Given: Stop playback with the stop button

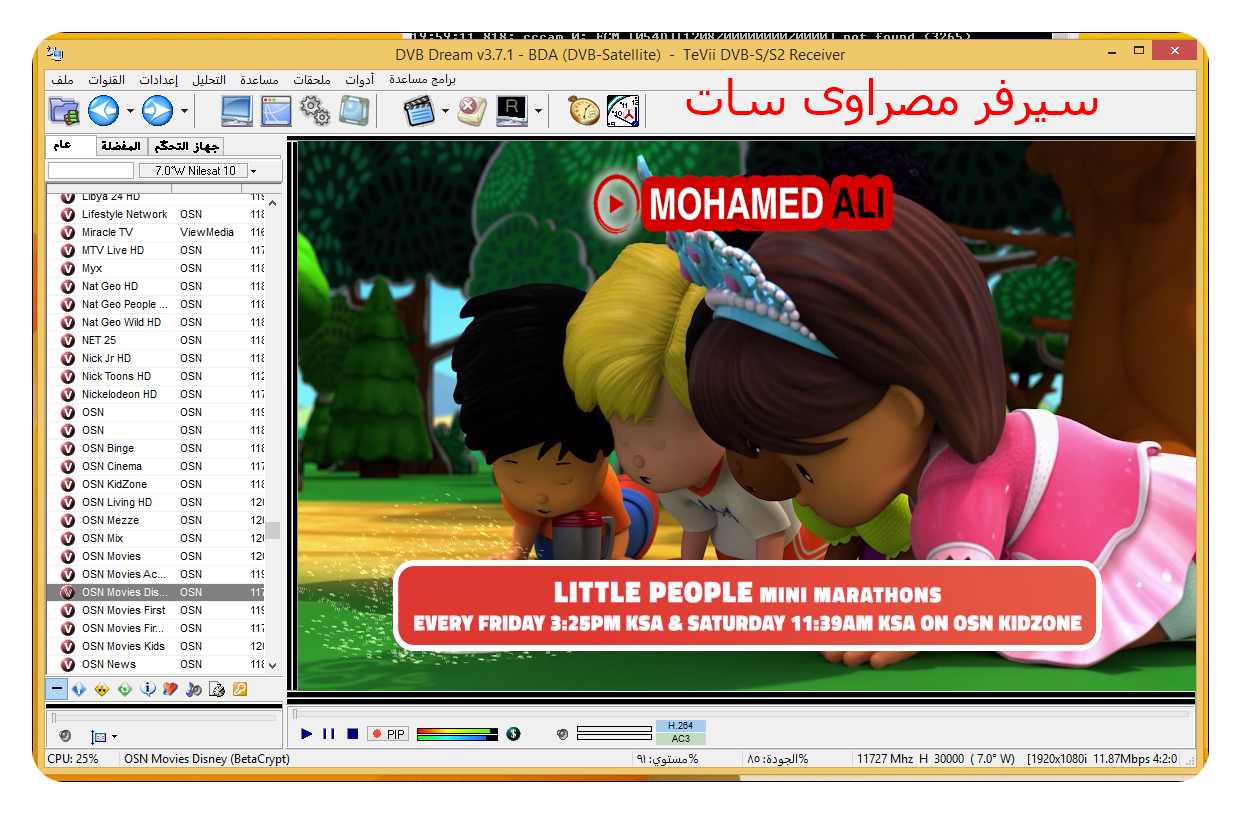Looking at the screenshot, I should 352,734.
